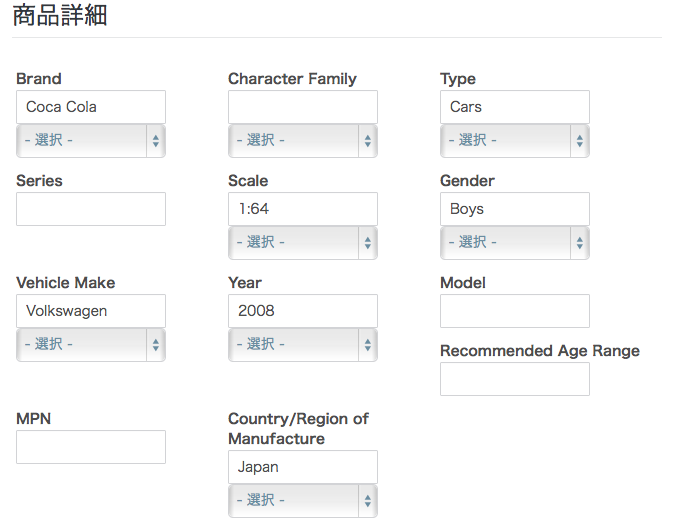Click the Year field showing 2008

pyautogui.click(x=303, y=311)
